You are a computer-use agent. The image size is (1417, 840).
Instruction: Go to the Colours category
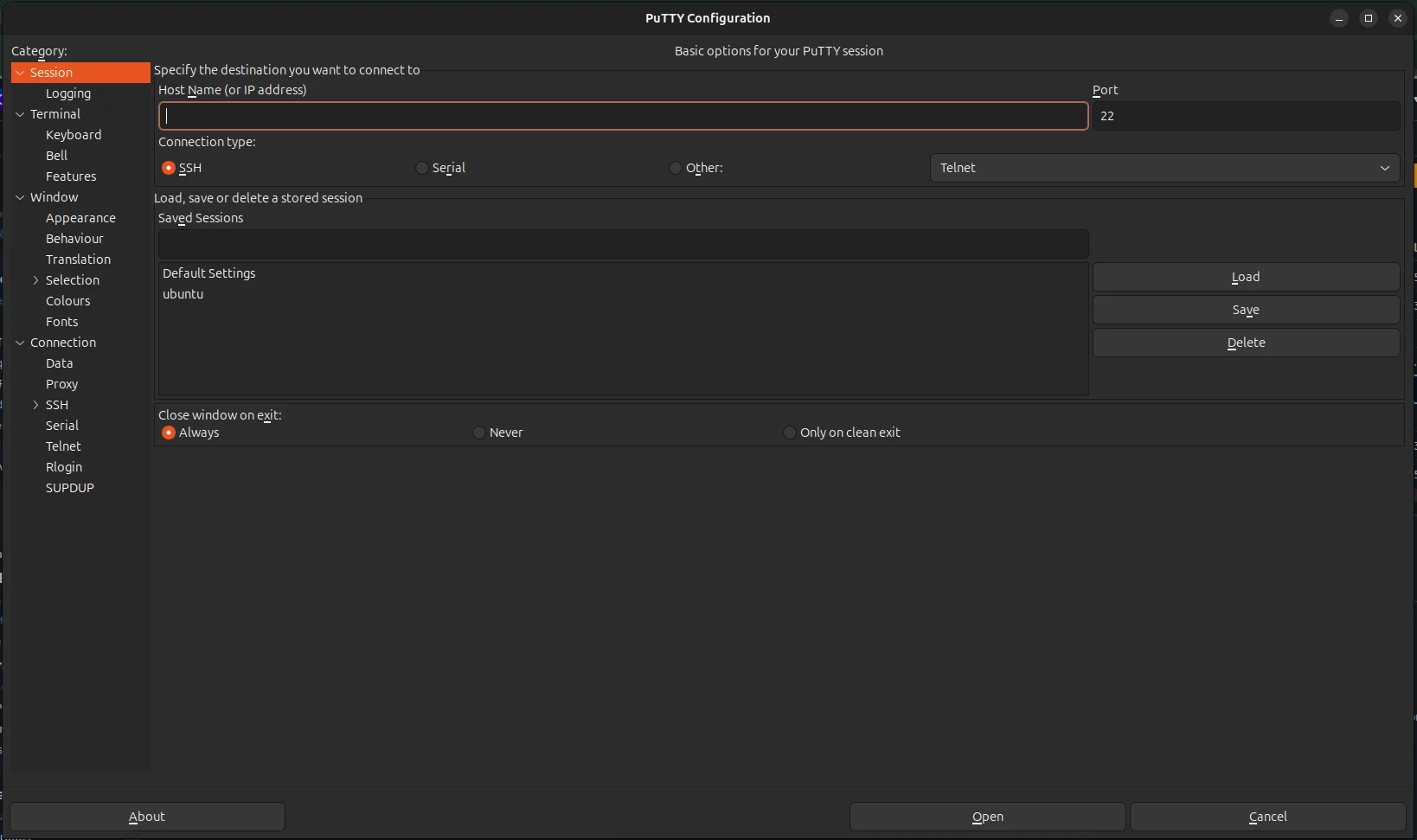[x=67, y=301]
